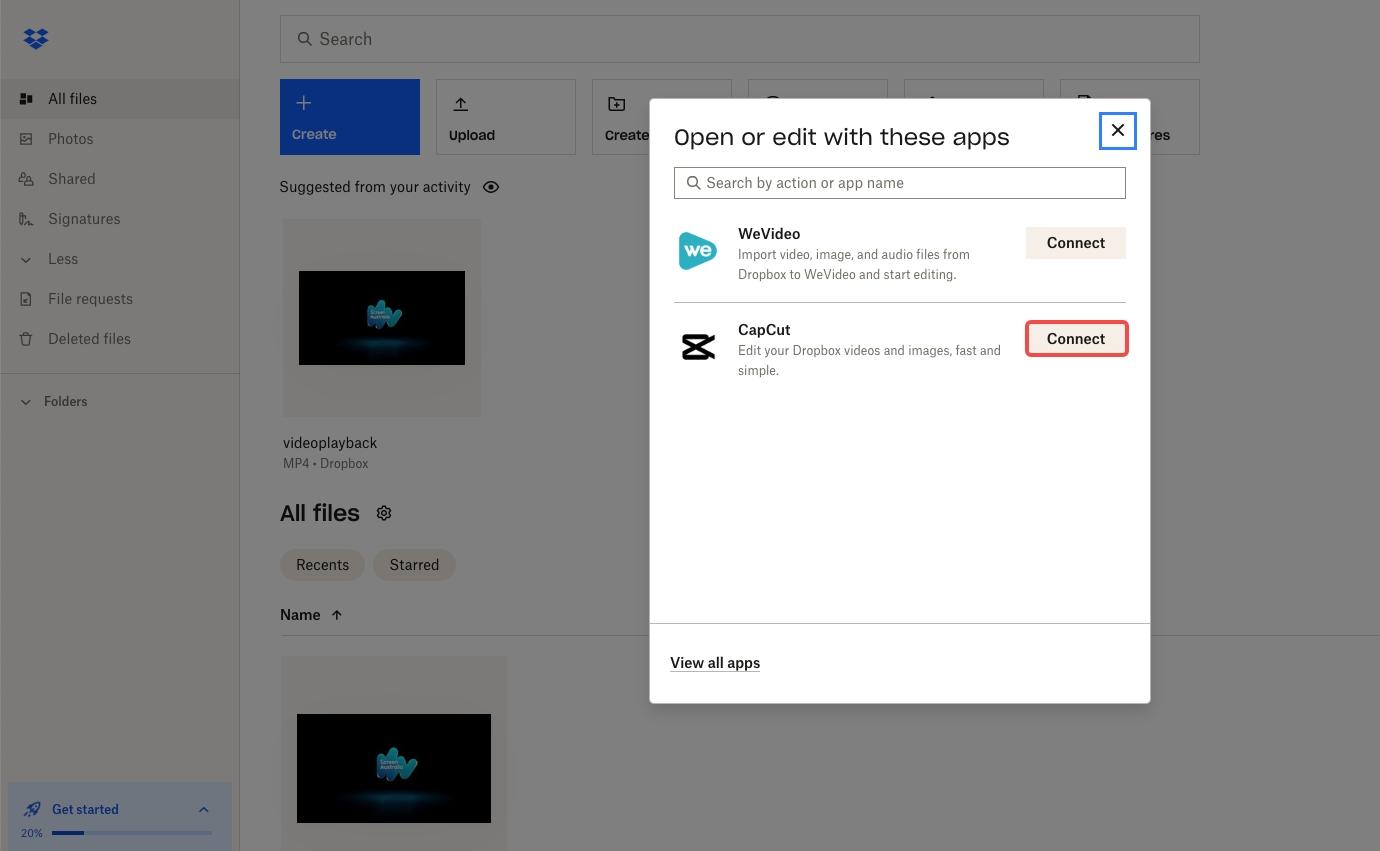Open the suggested videoplayback thumbnail
This screenshot has width=1380, height=851.
381,318
